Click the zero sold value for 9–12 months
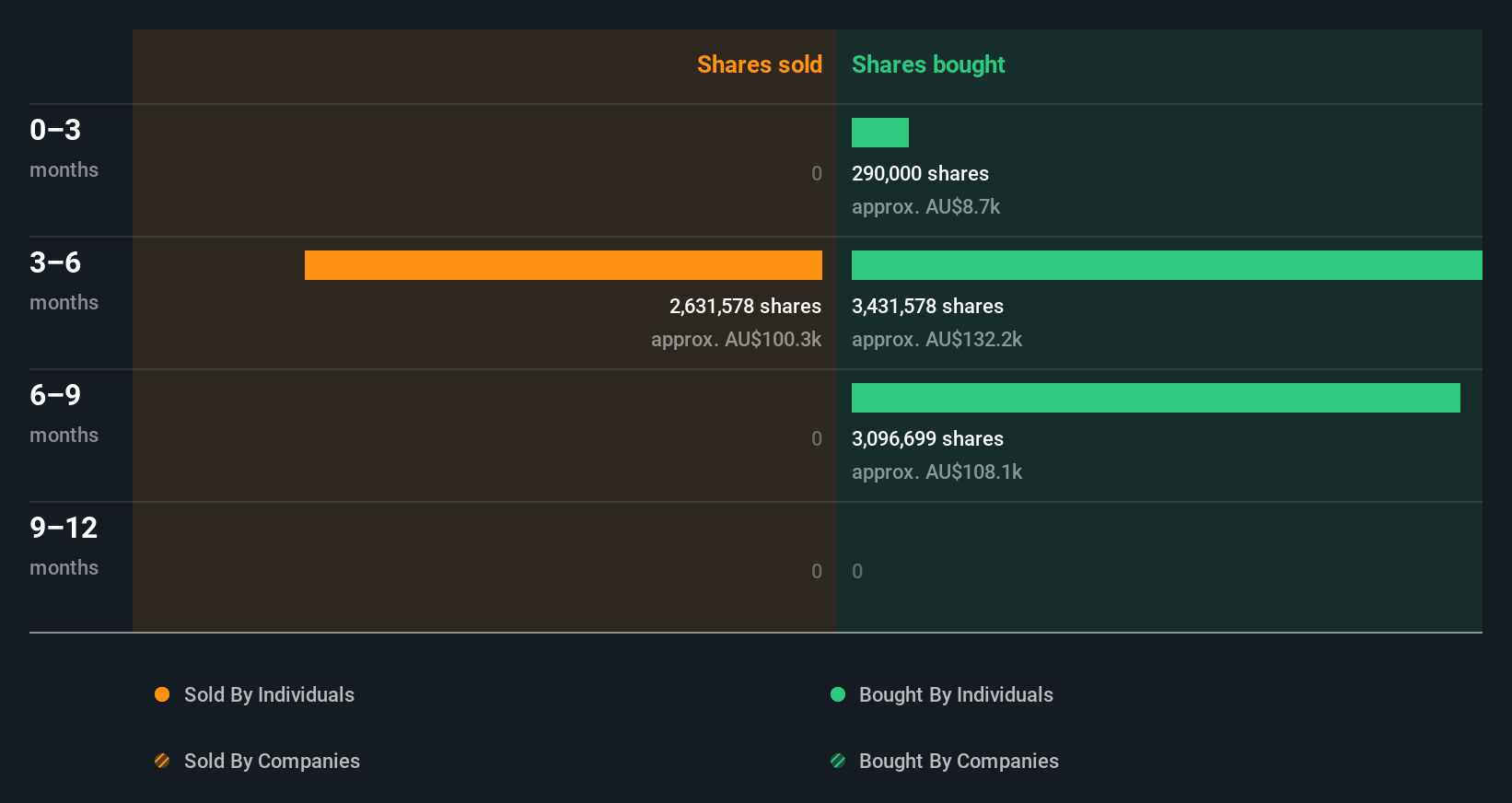1512x803 pixels. (x=817, y=571)
